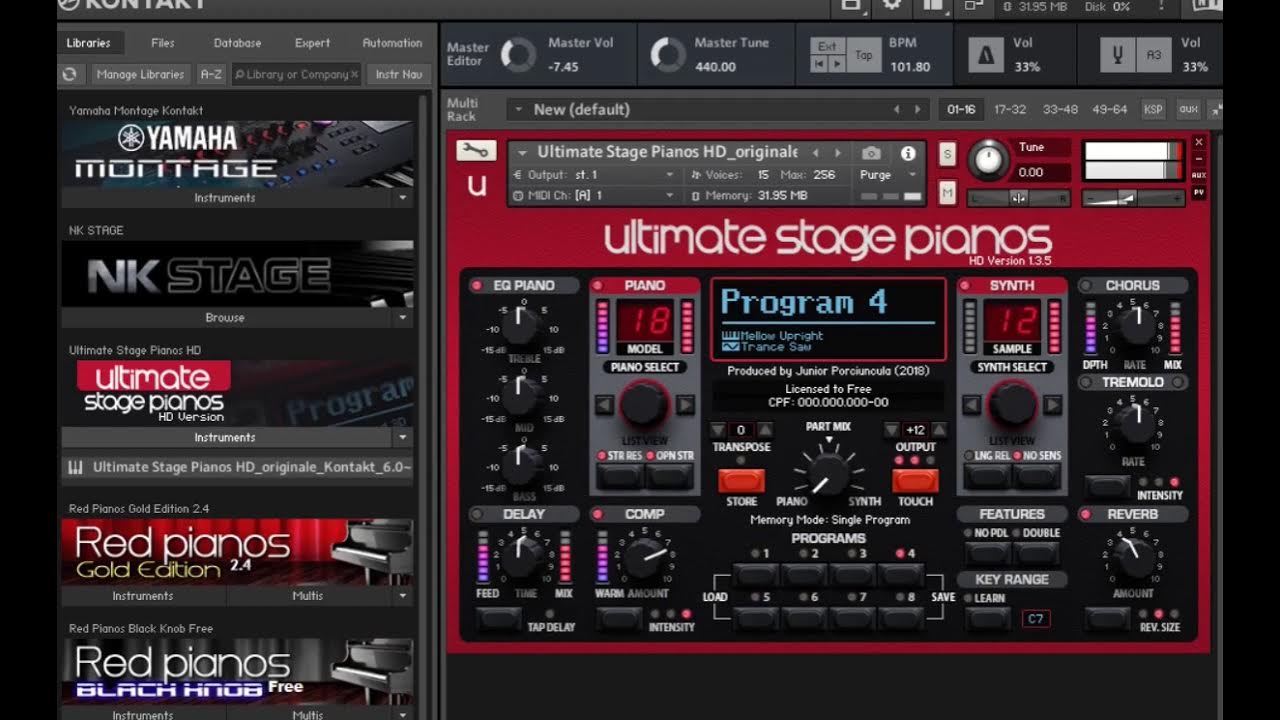Solo the instrument with S button
Viewport: 1280px width, 720px height.
tap(947, 155)
